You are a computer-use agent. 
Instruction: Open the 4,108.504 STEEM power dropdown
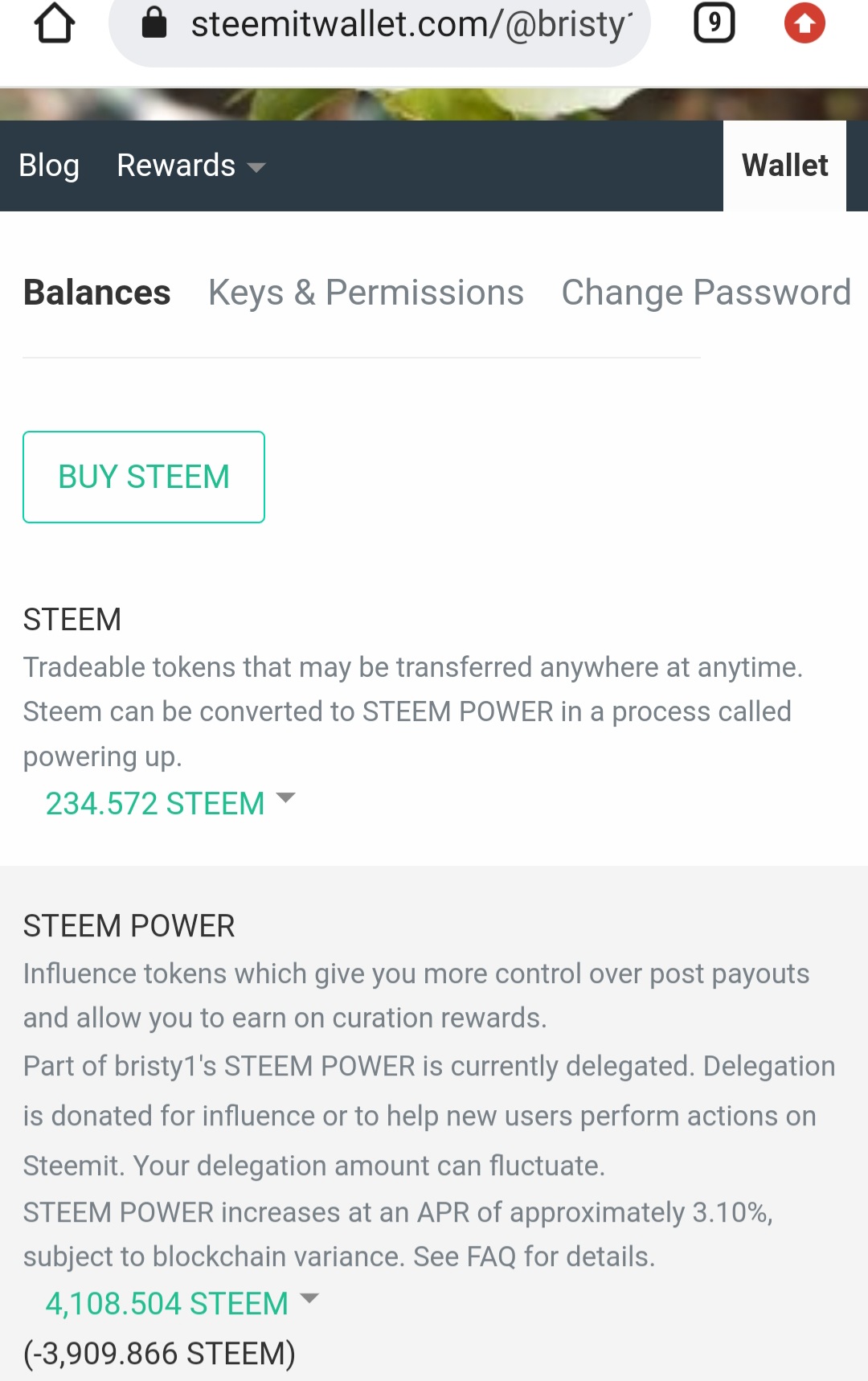pos(167,1303)
